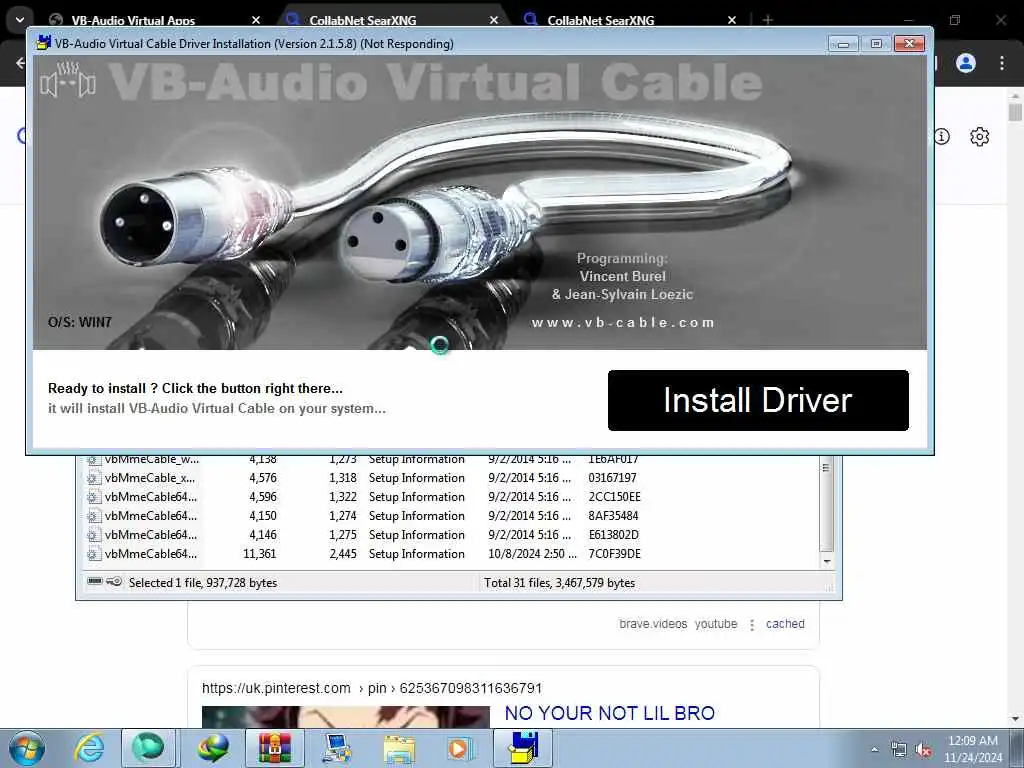Switch to the WinRAR taskbar window

pos(274,748)
